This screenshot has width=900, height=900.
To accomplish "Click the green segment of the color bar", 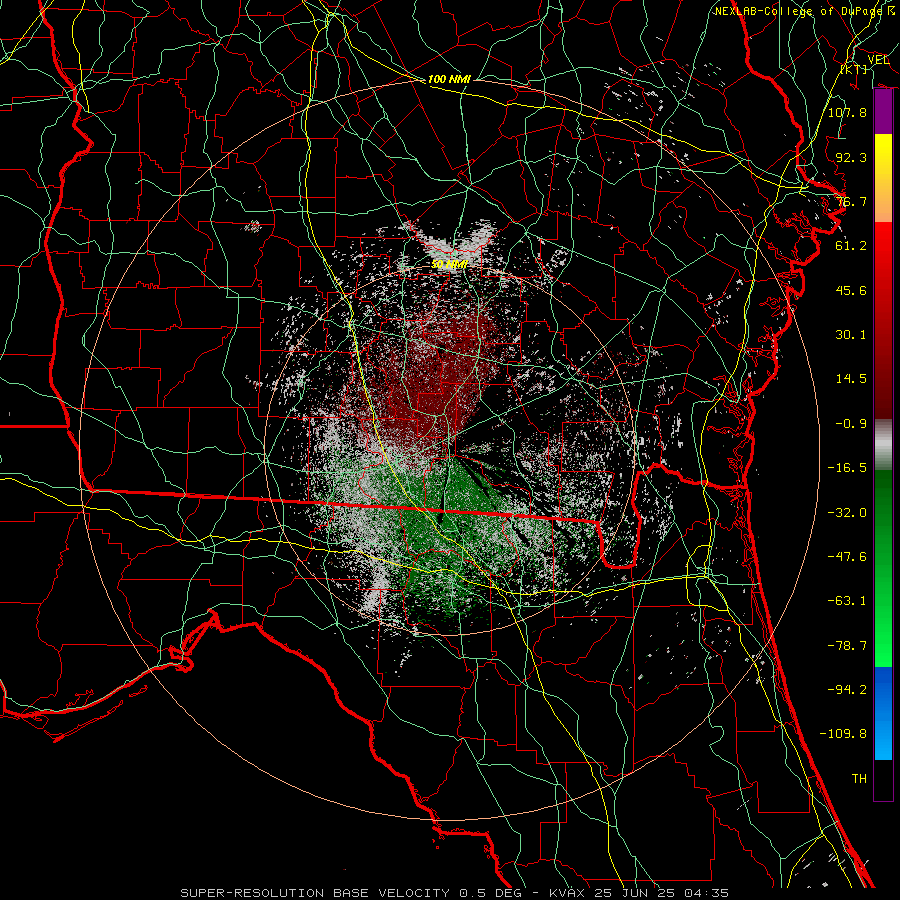I will (x=883, y=568).
